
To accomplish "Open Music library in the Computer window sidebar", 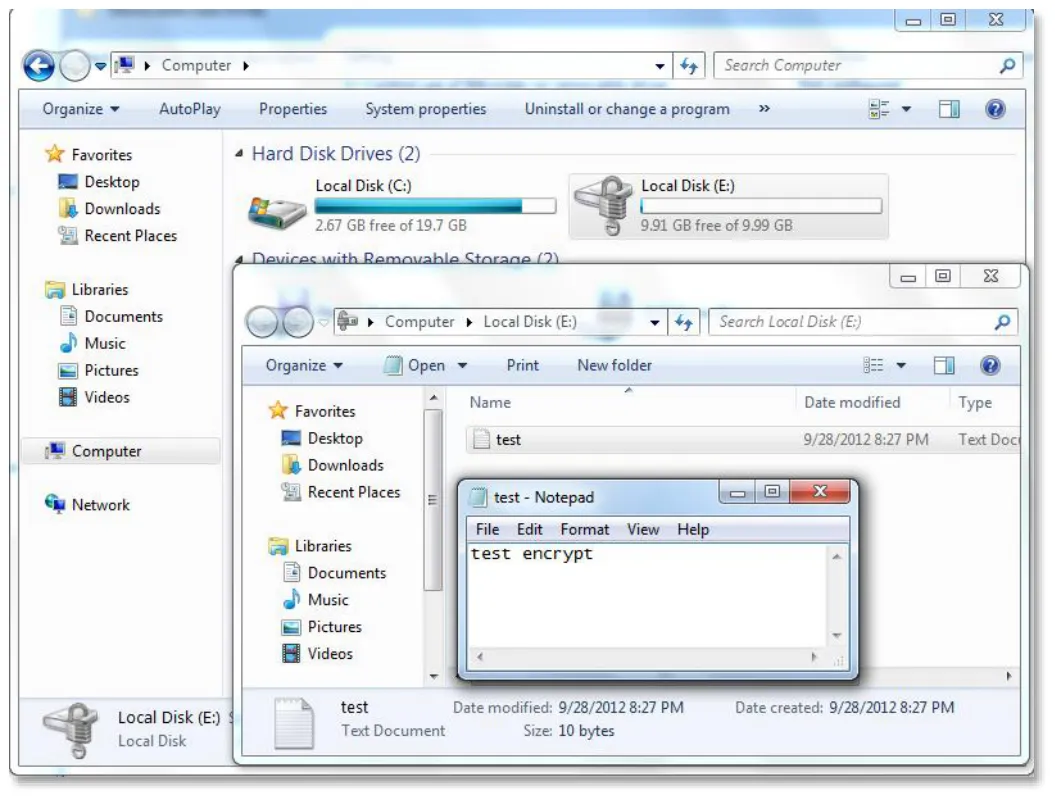I will coord(104,344).
